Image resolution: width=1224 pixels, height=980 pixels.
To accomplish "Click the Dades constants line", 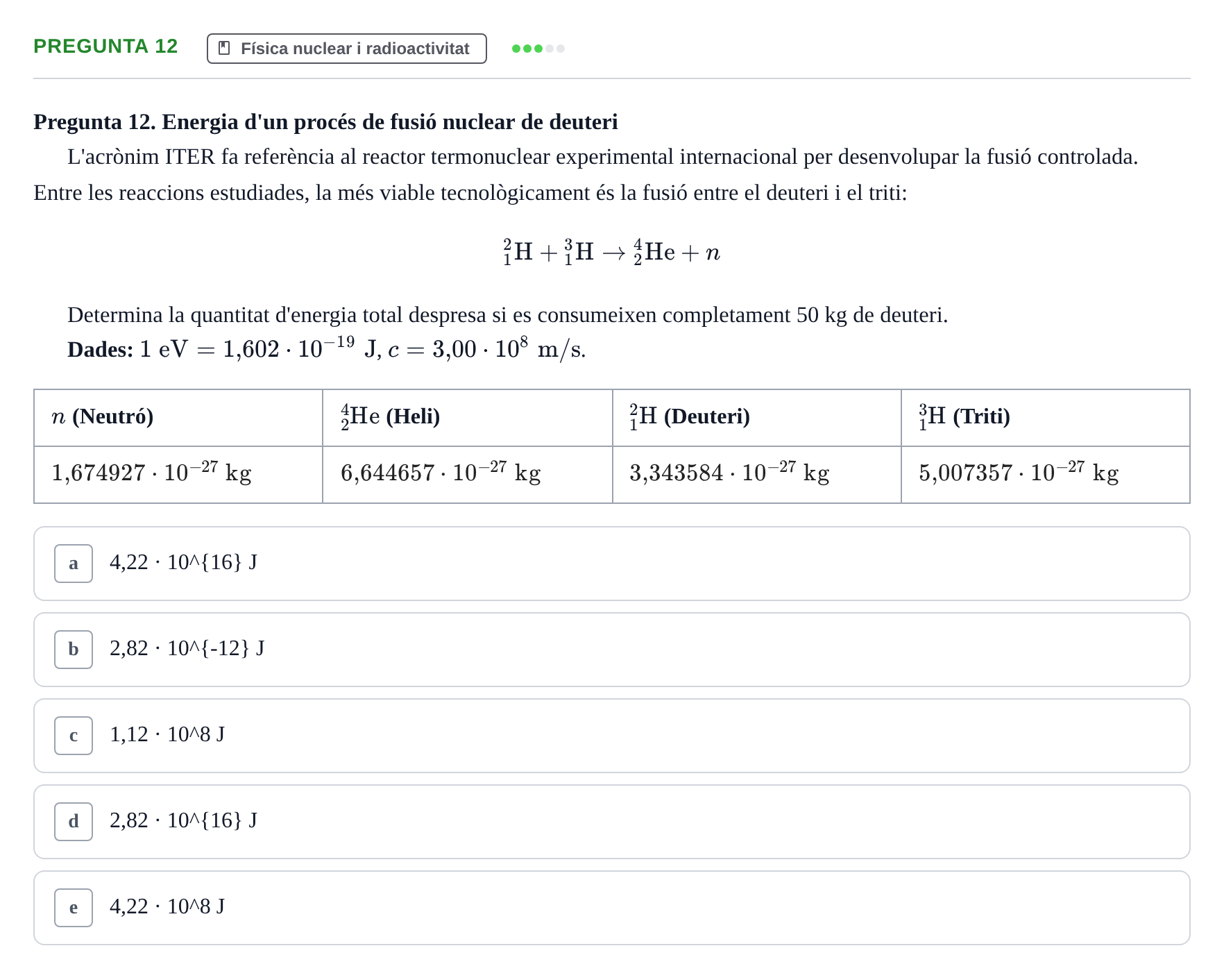I will point(327,348).
